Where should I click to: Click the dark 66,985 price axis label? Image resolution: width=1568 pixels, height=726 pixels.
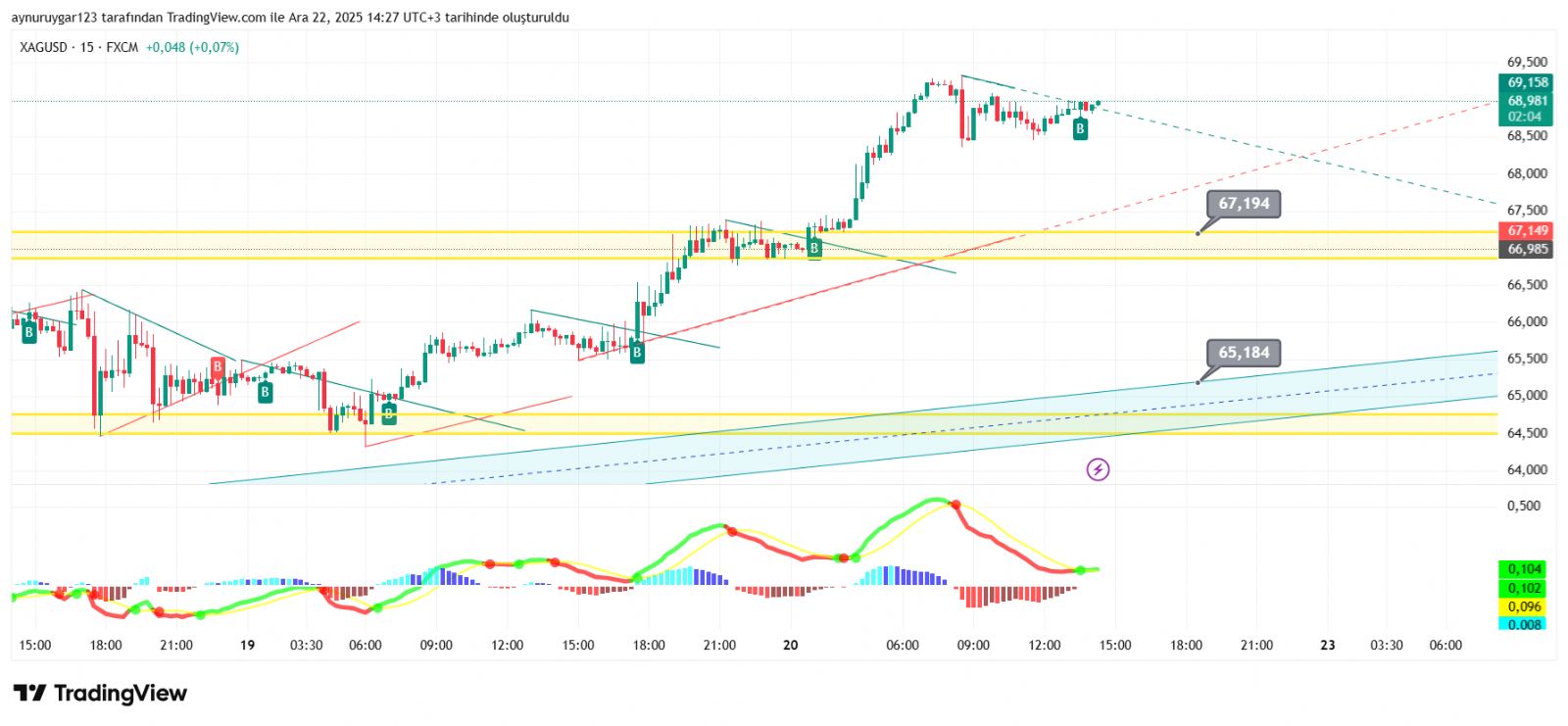pyautogui.click(x=1527, y=249)
